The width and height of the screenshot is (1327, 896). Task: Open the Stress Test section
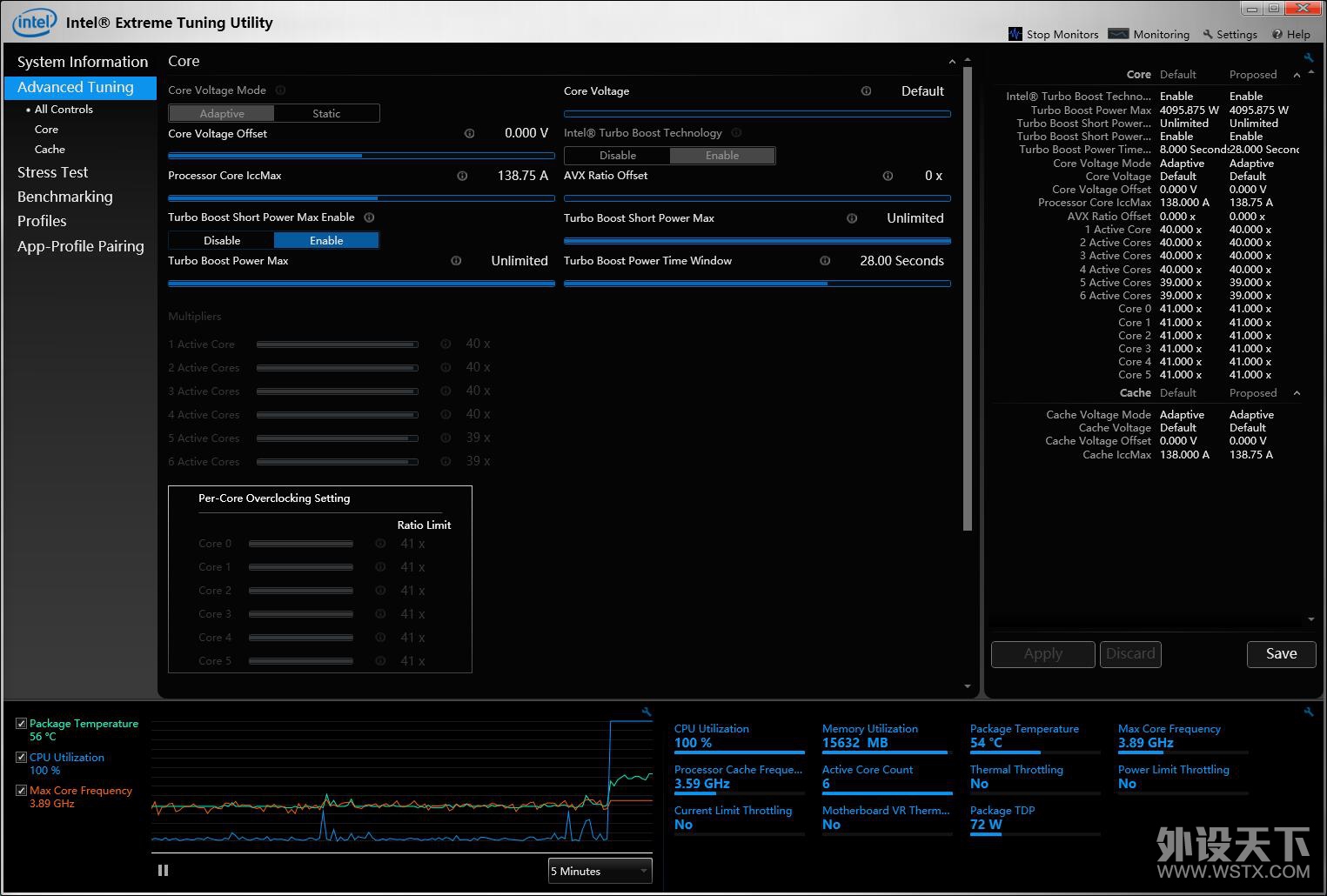click(x=52, y=172)
